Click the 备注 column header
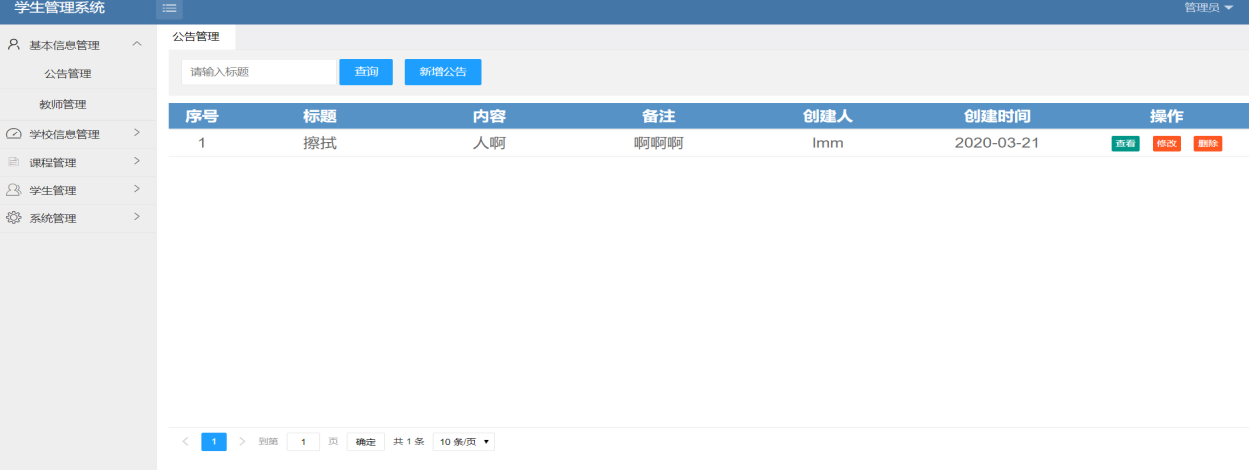 (x=659, y=116)
